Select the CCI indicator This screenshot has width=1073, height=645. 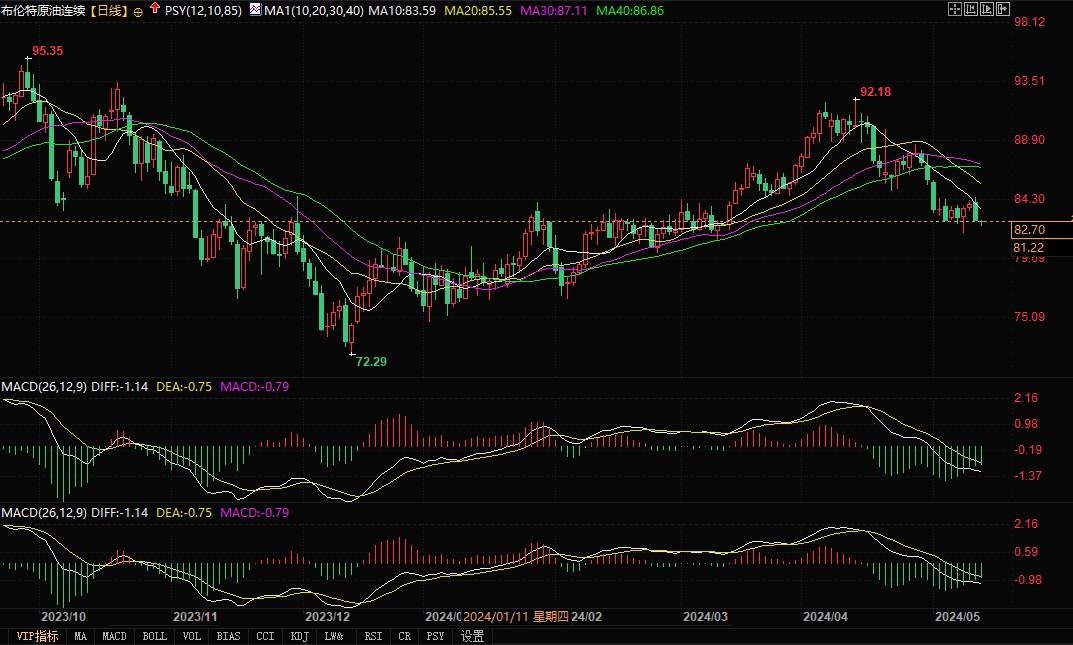click(264, 635)
